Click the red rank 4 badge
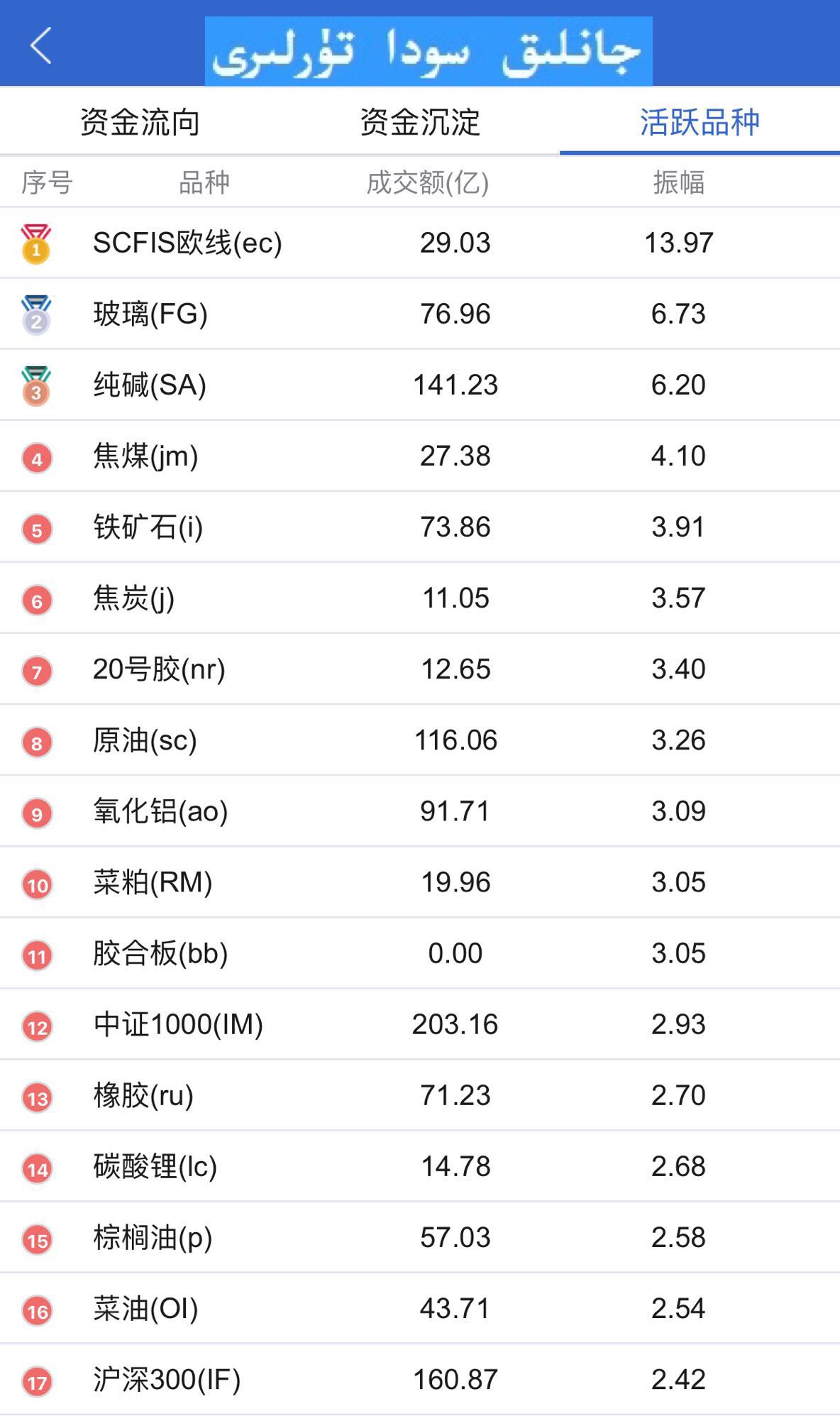 click(x=37, y=458)
